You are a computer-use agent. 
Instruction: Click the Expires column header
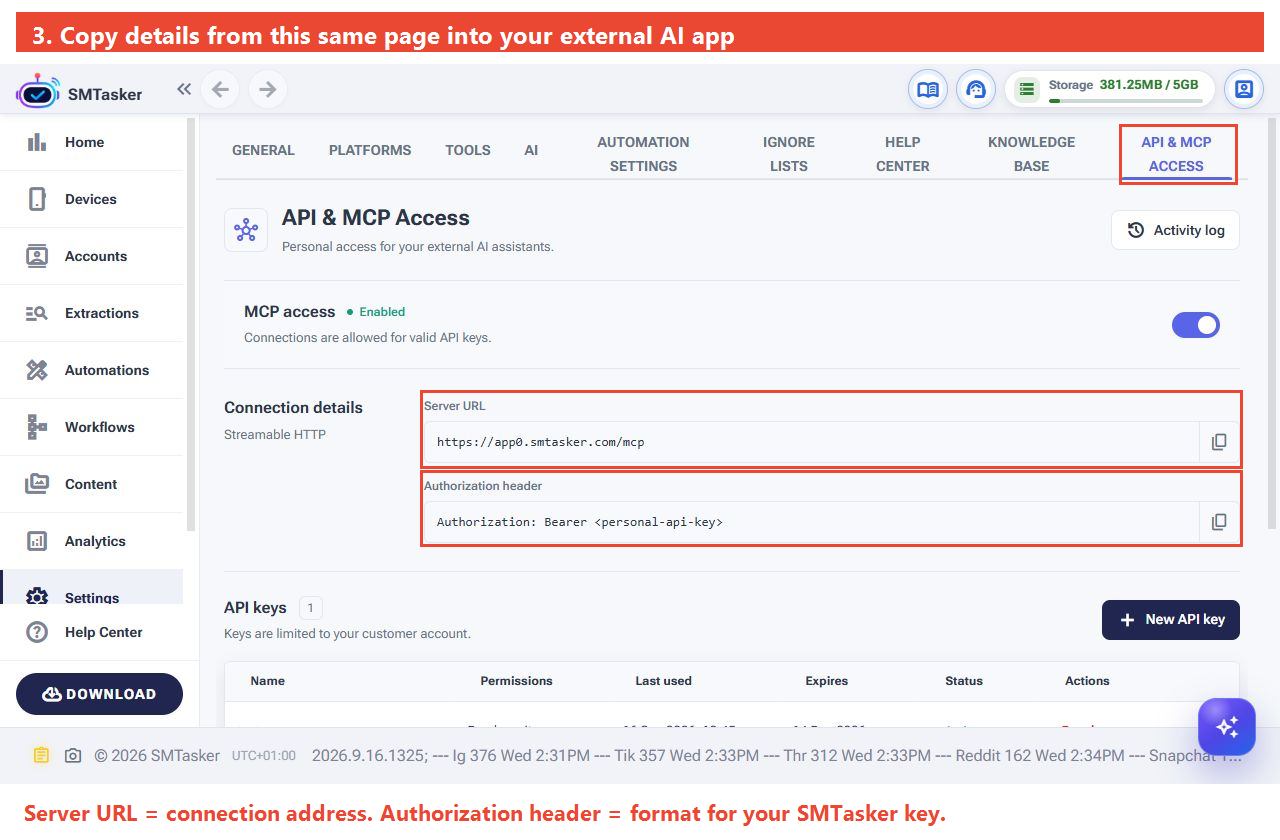point(826,681)
